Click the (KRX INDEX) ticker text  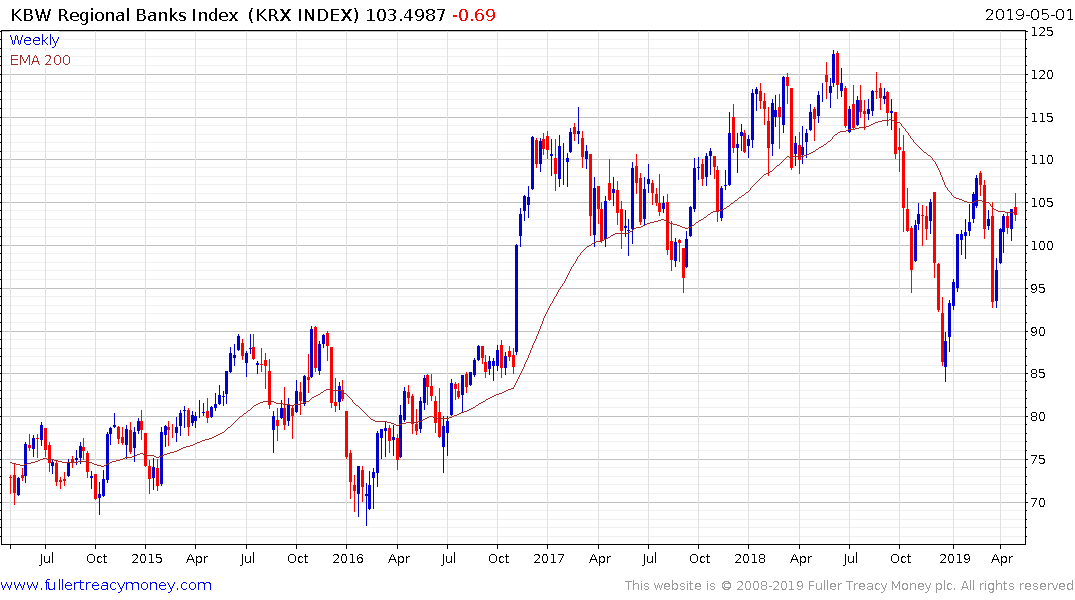pos(303,14)
